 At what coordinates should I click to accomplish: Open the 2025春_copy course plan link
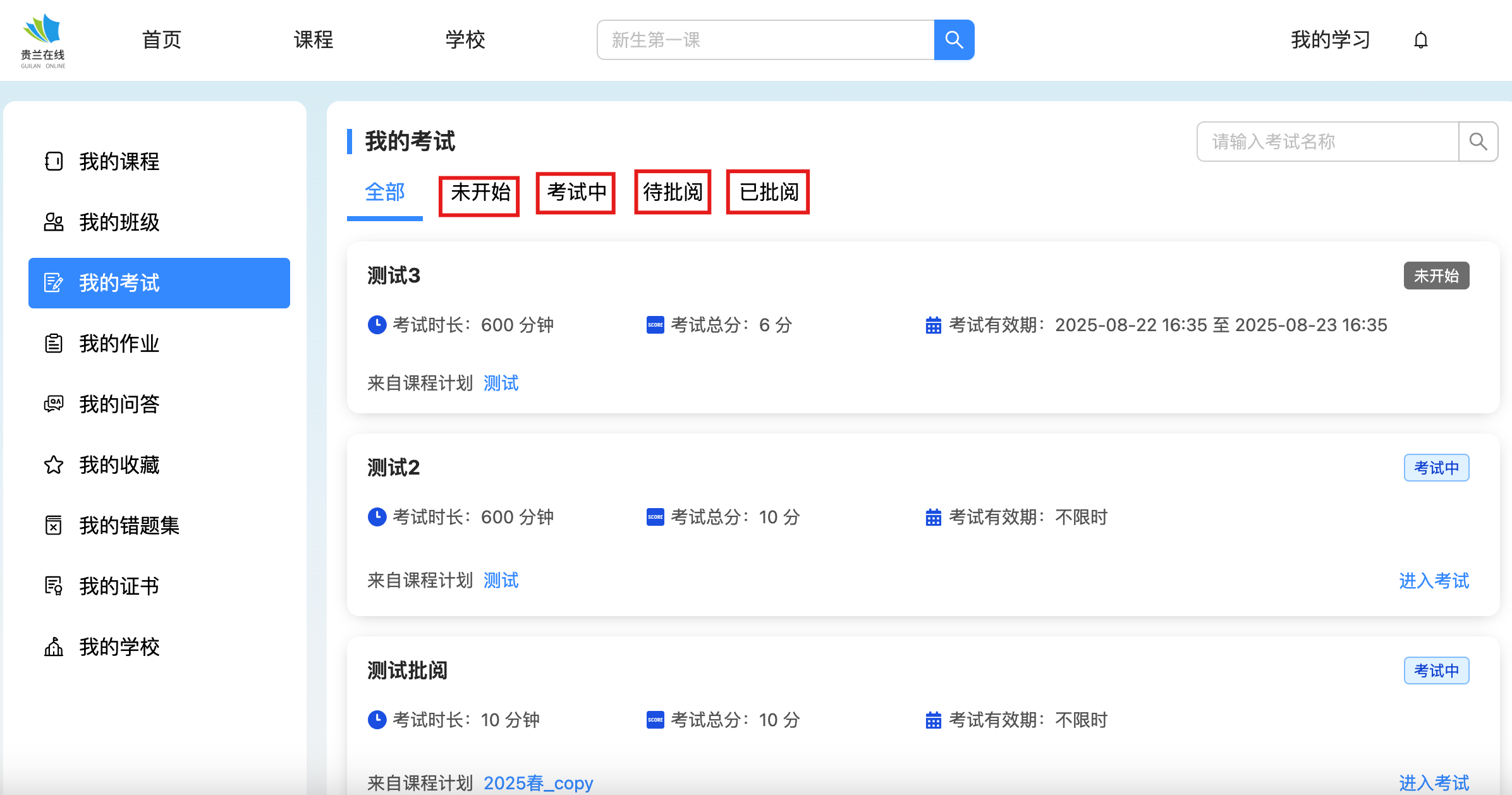tap(538, 783)
